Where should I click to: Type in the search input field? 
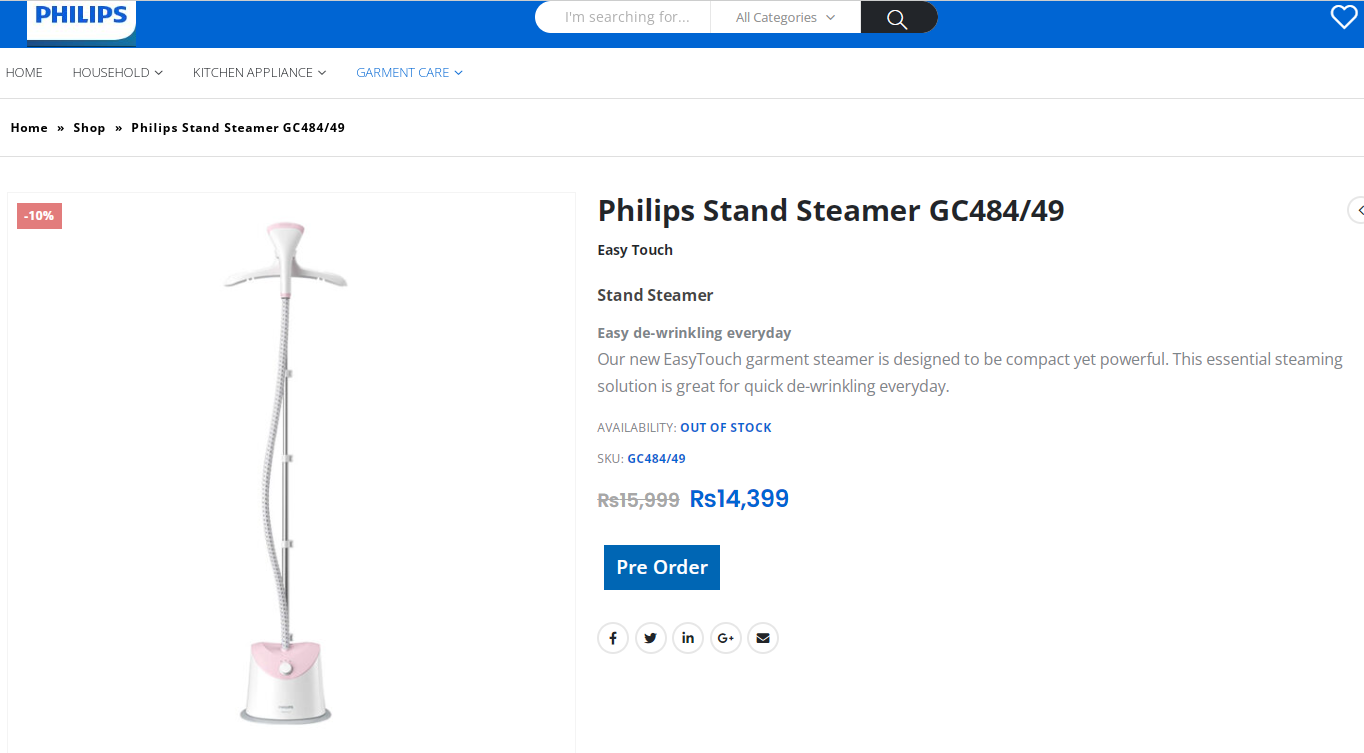pyautogui.click(x=627, y=18)
